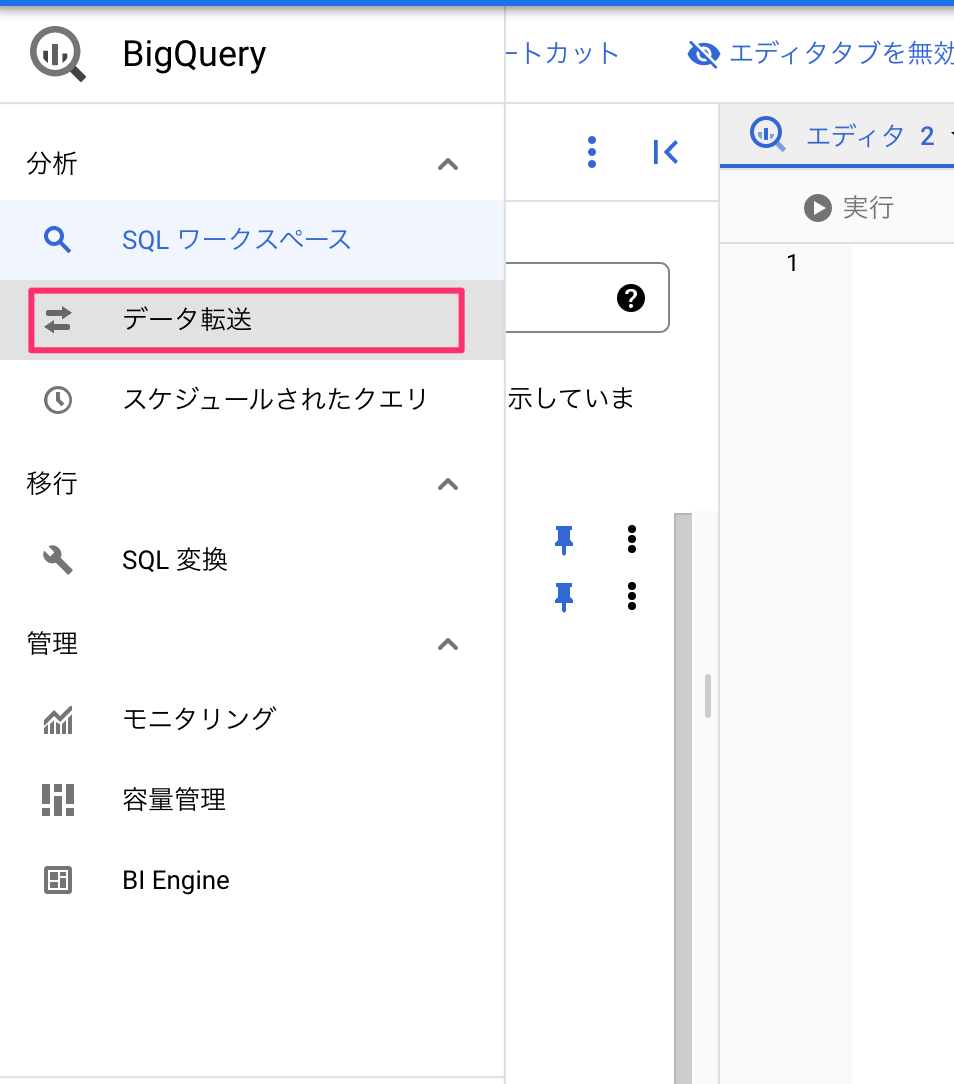Click the ショートカット link in top bar

pyautogui.click(x=562, y=53)
